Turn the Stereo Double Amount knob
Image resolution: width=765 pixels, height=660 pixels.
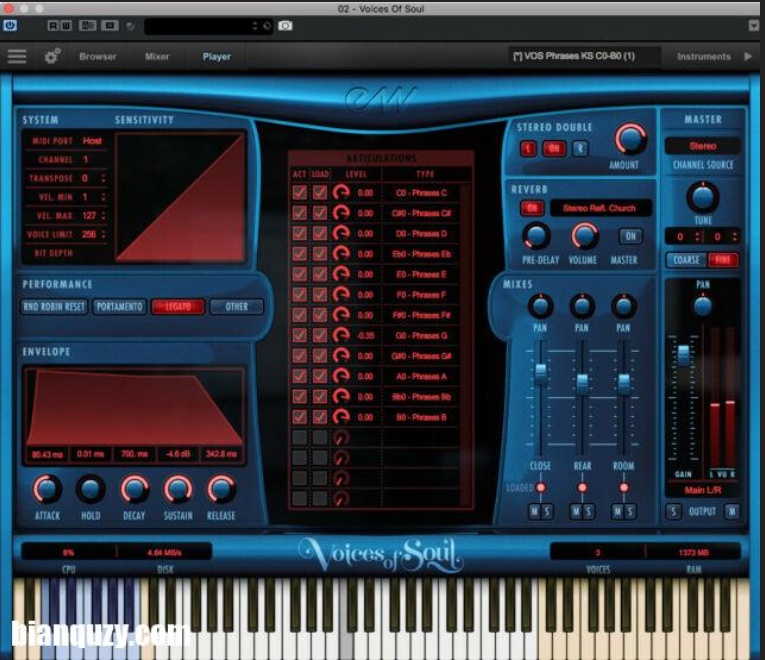click(630, 139)
